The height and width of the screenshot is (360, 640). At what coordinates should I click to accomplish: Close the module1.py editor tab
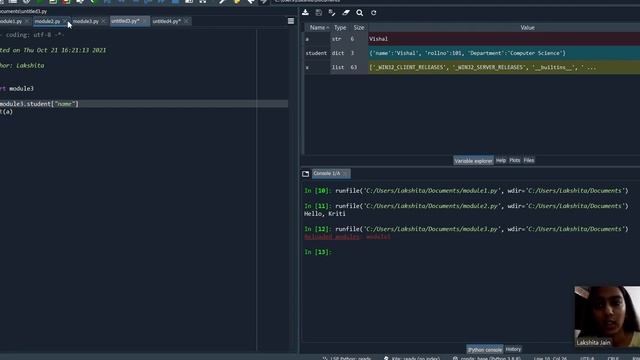point(27,21)
